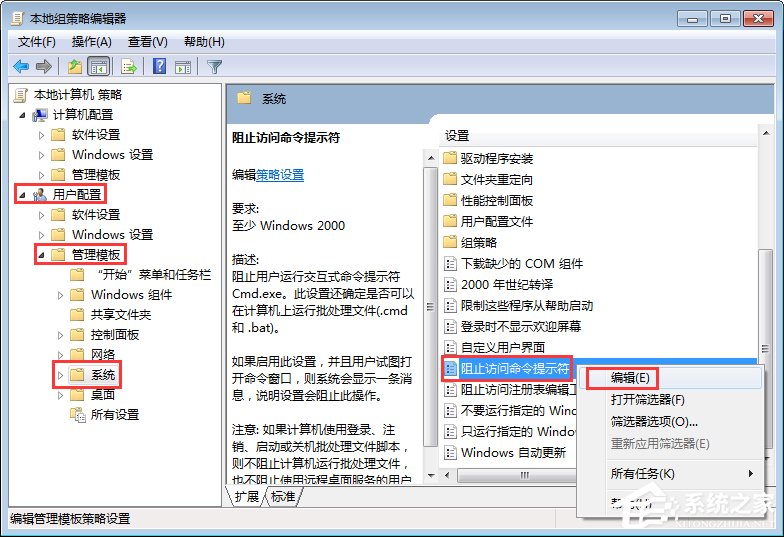Expand Windows 设置 under 计算机配置
This screenshot has height=537, width=784.
[42, 155]
